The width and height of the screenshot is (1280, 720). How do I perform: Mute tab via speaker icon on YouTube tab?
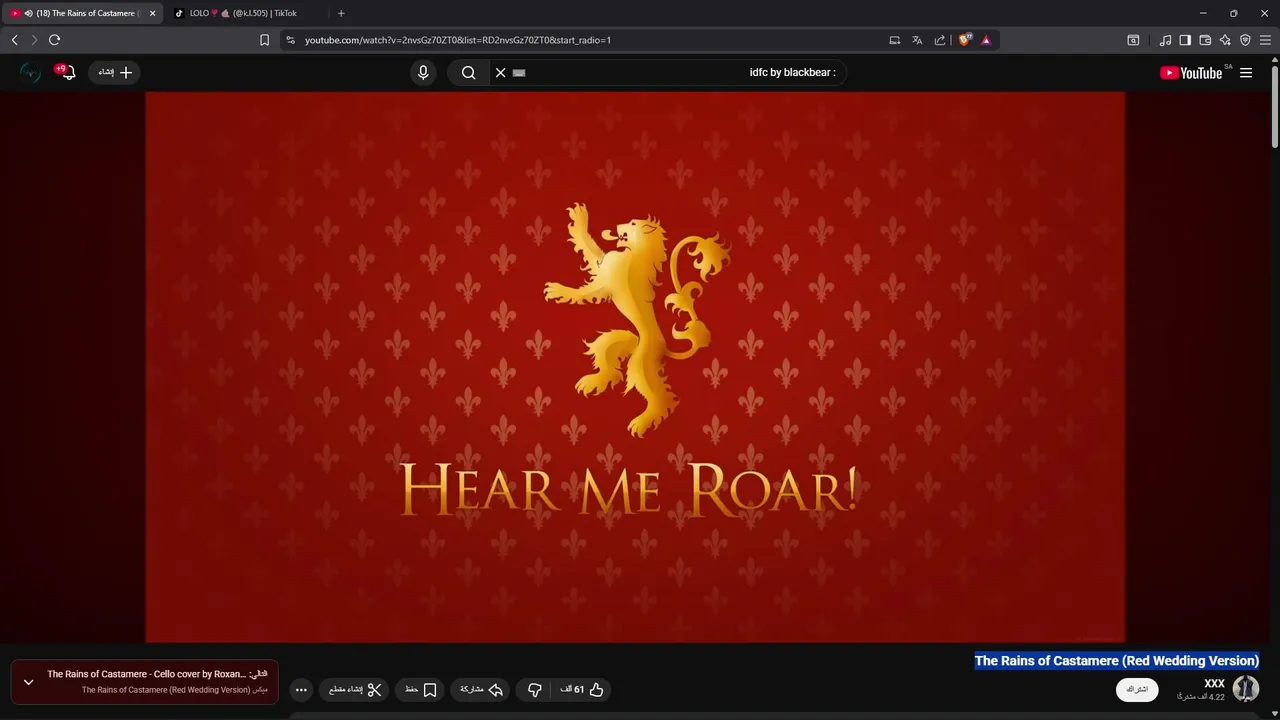29,13
